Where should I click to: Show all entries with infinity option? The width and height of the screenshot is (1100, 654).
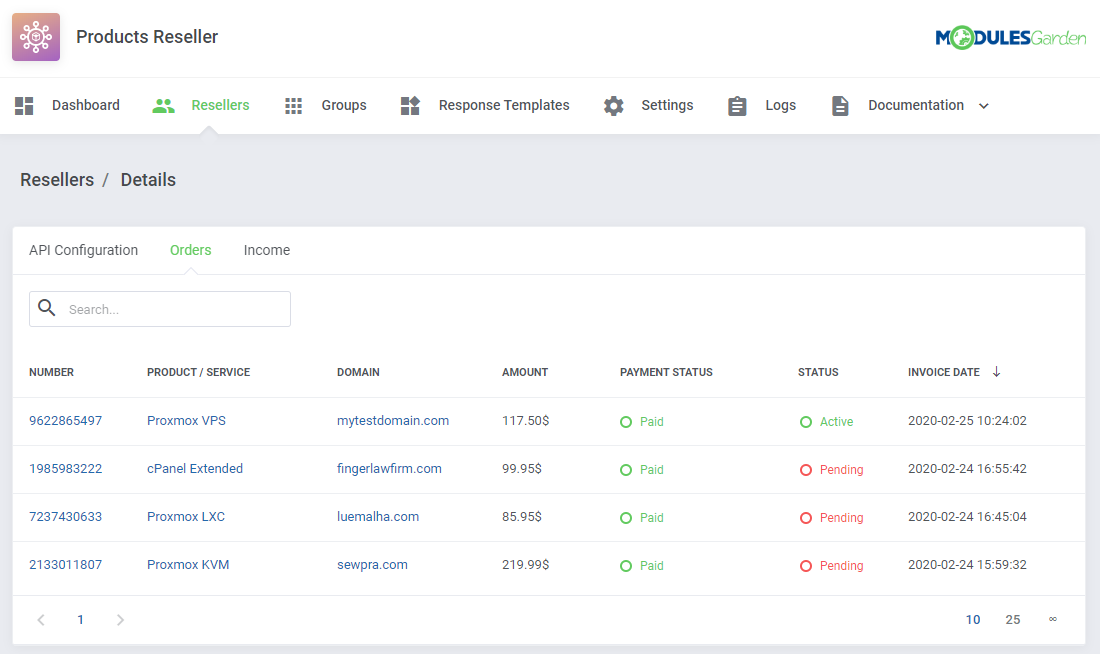pyautogui.click(x=1053, y=619)
